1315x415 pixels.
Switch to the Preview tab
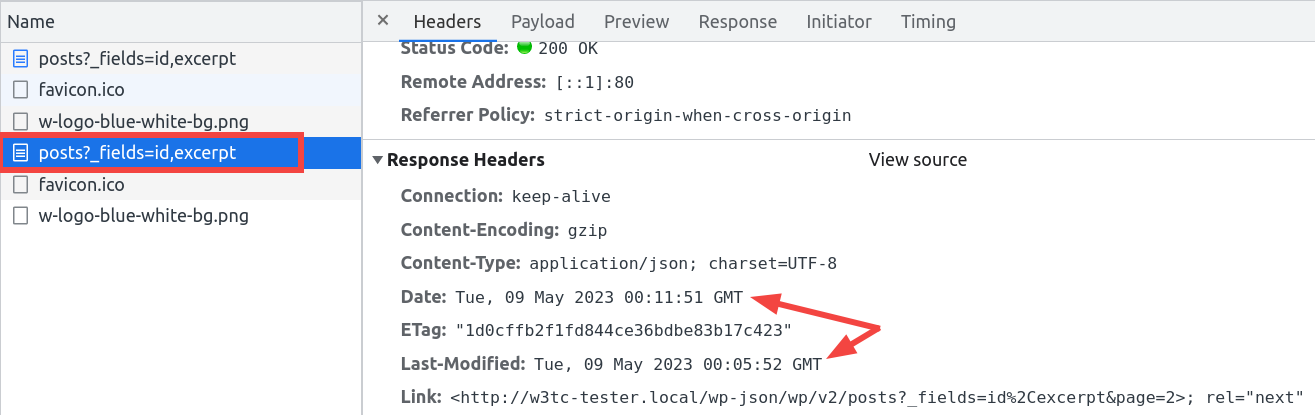[636, 21]
